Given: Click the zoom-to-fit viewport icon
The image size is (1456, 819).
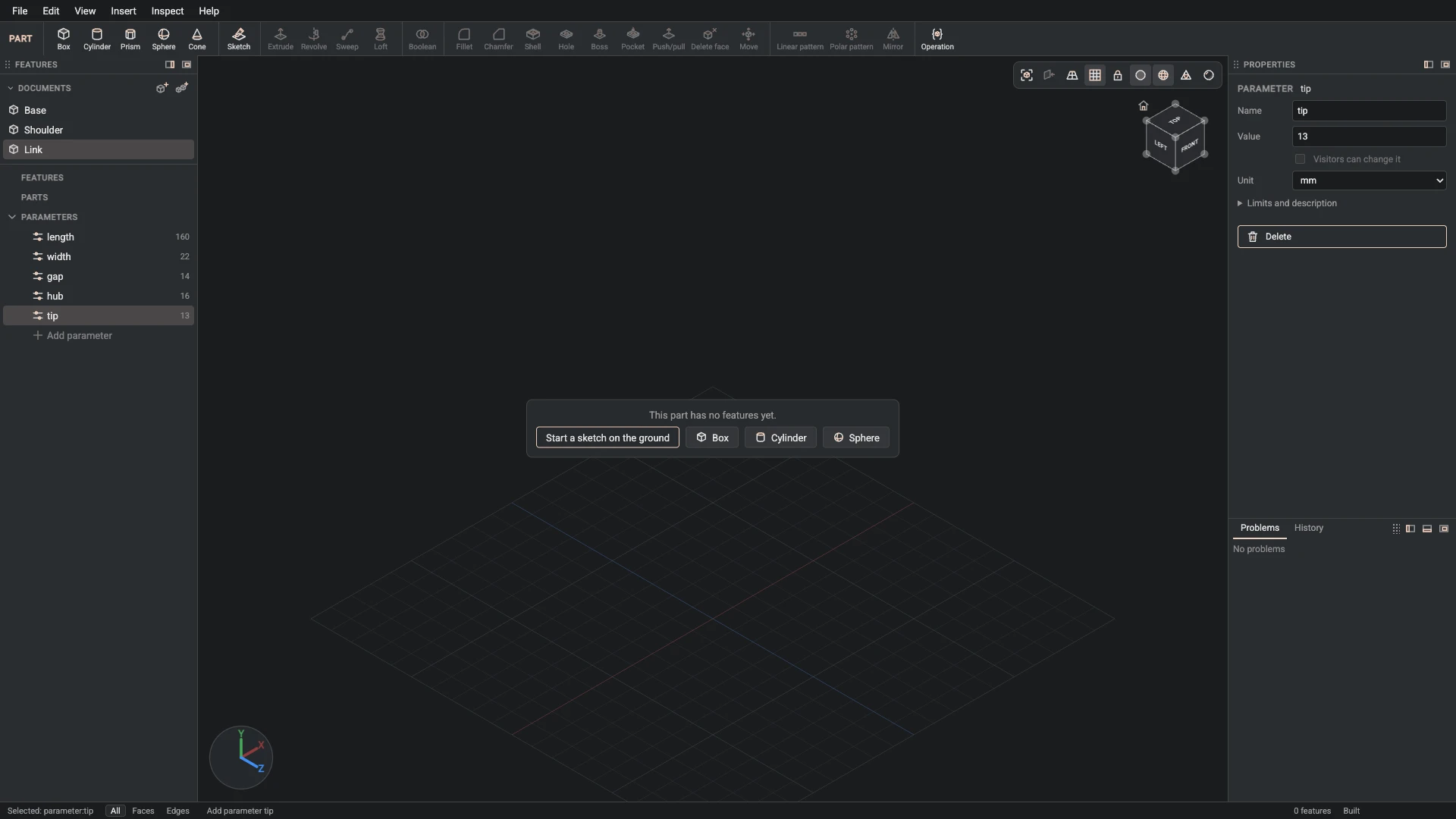Looking at the screenshot, I should (x=1027, y=75).
